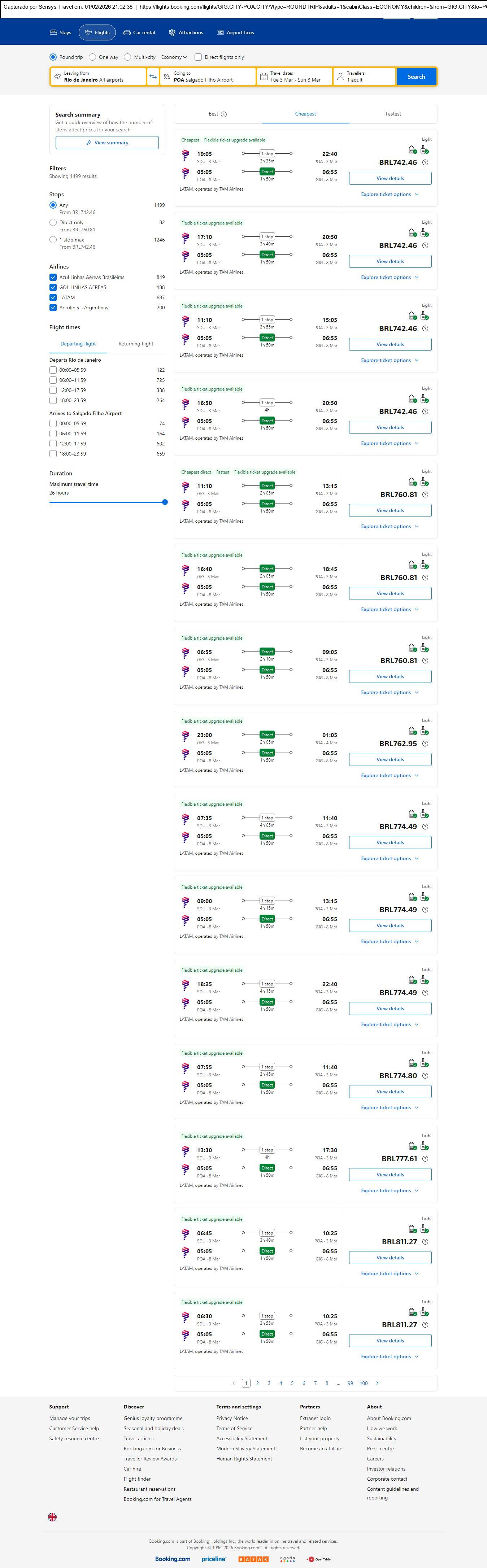Click the Airport taxis icon in navigation
487x1568 pixels.
coord(220,32)
